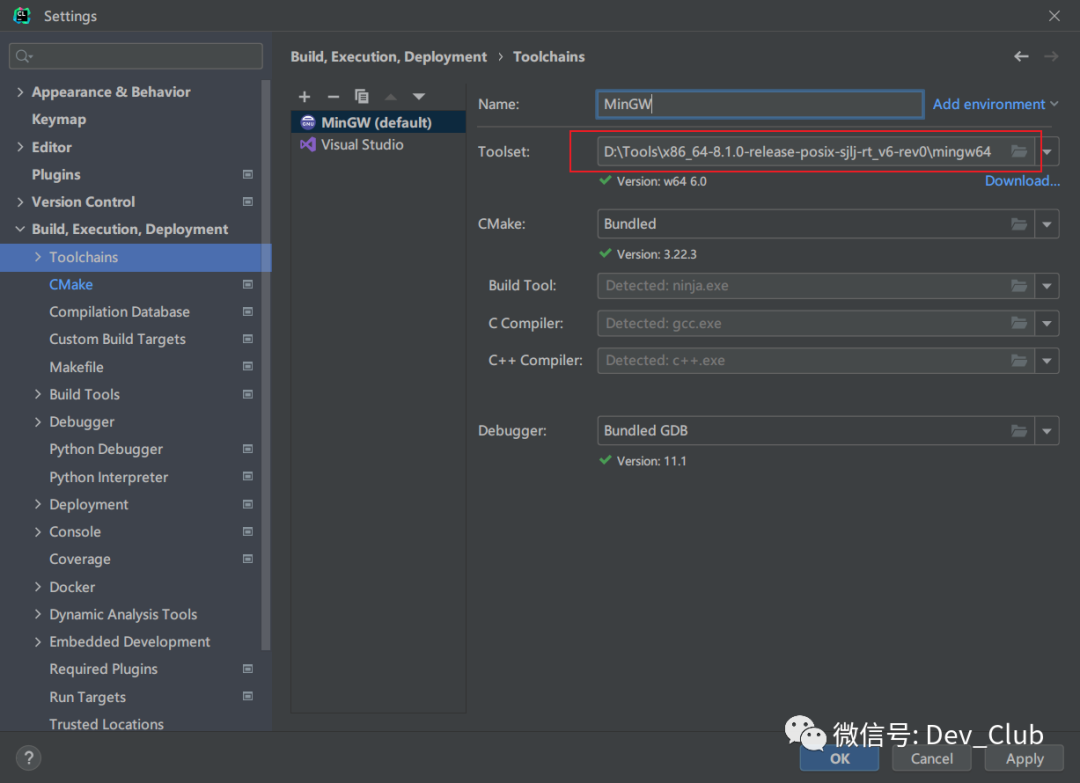Open help with question mark button
The image size is (1080, 783).
click(28, 758)
